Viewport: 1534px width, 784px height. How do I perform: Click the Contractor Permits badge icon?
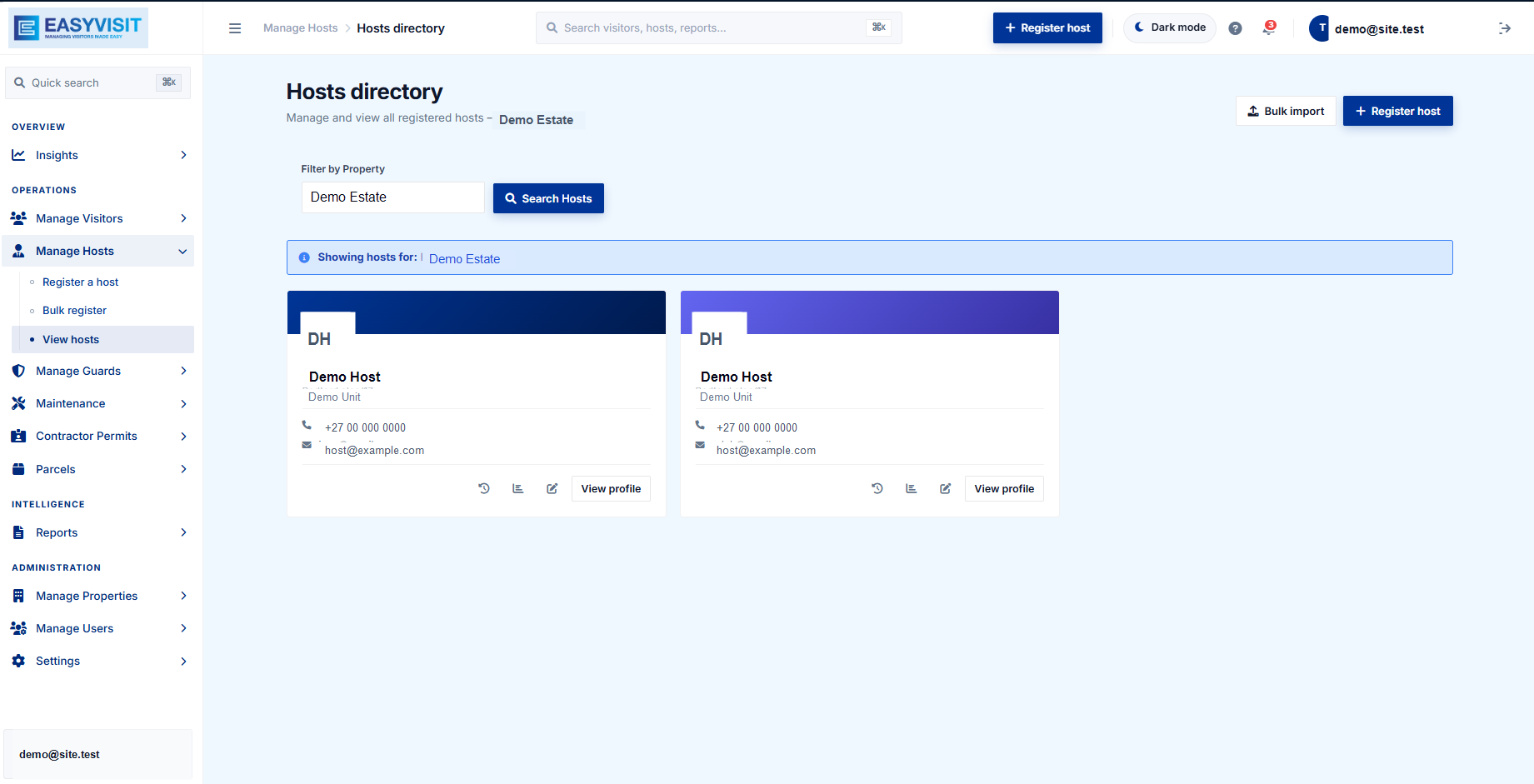click(18, 436)
